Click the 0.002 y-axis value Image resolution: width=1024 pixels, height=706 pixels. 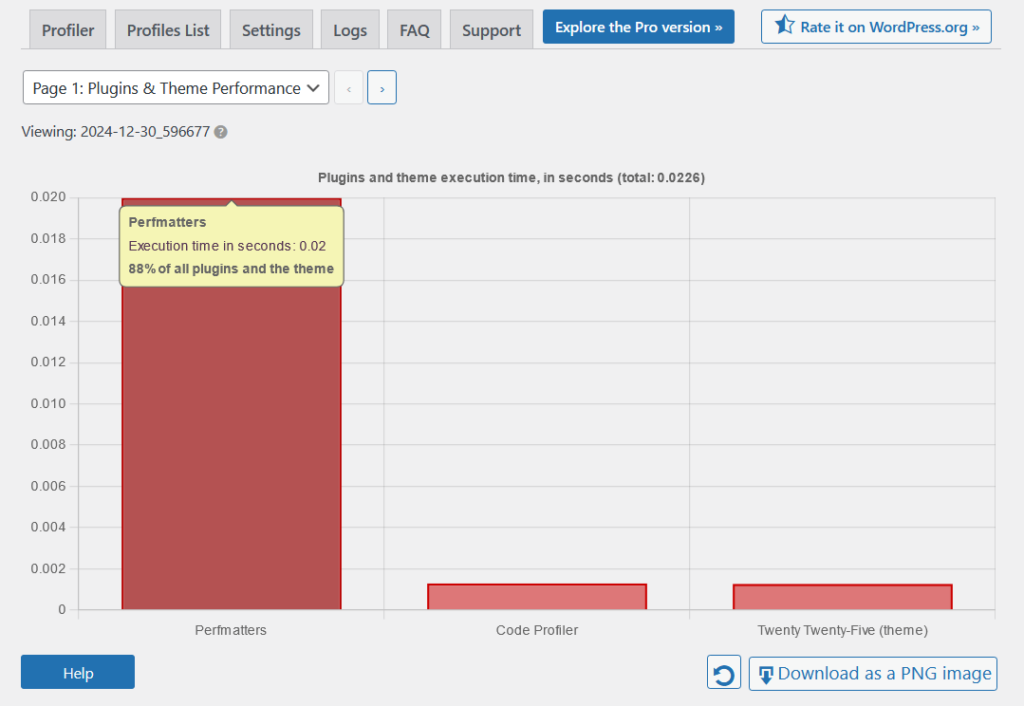(x=48, y=568)
